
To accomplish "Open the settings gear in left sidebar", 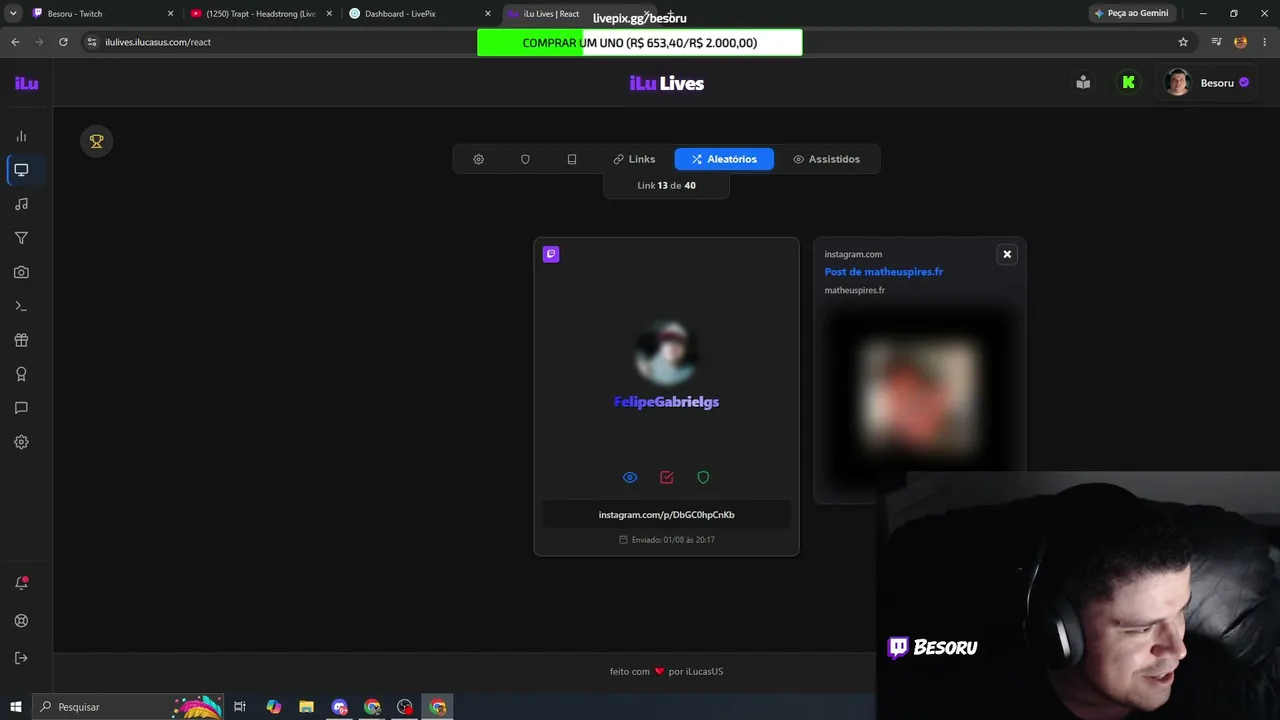I will [21, 442].
